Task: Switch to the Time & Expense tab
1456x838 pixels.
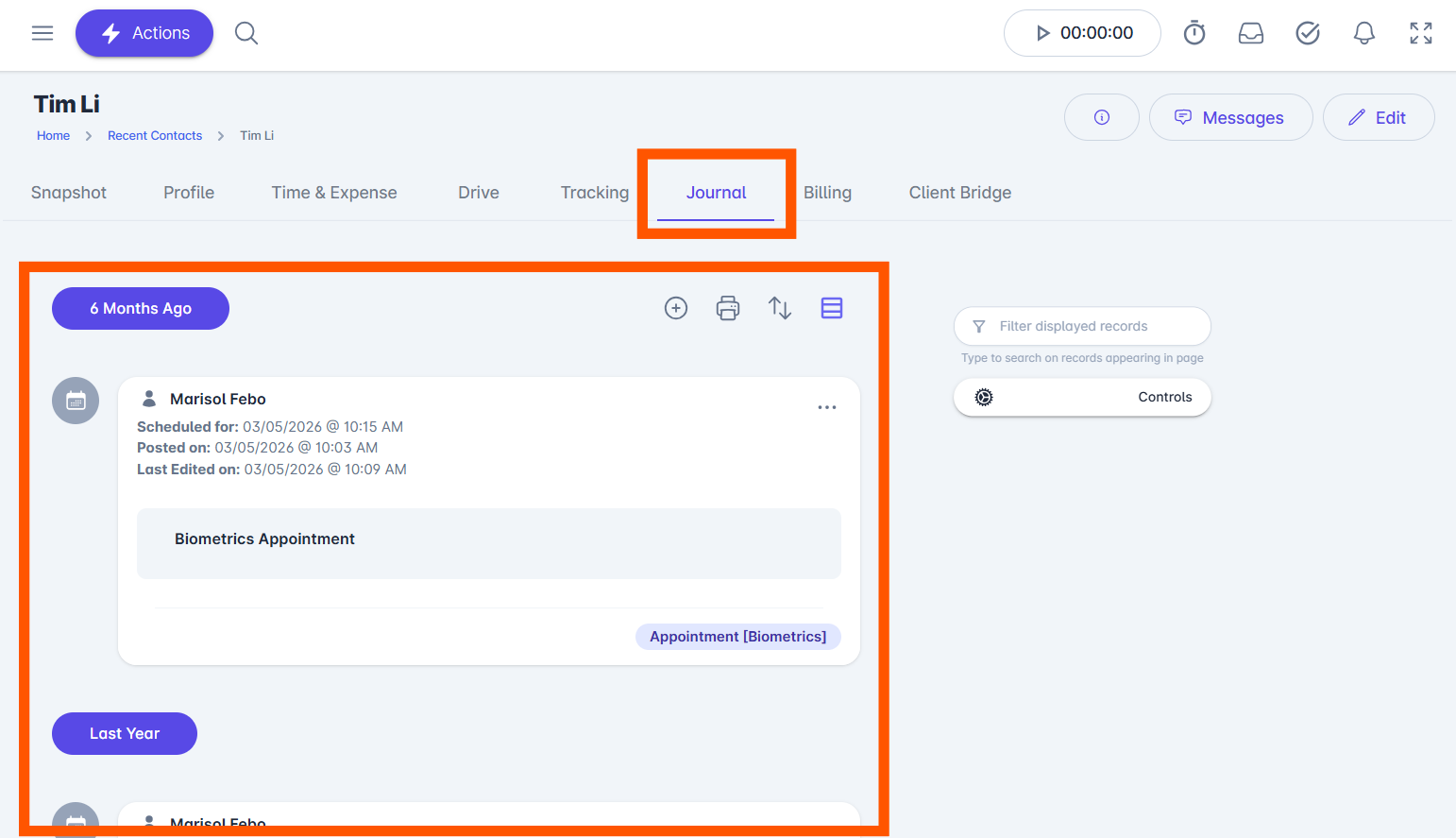Action: (334, 193)
